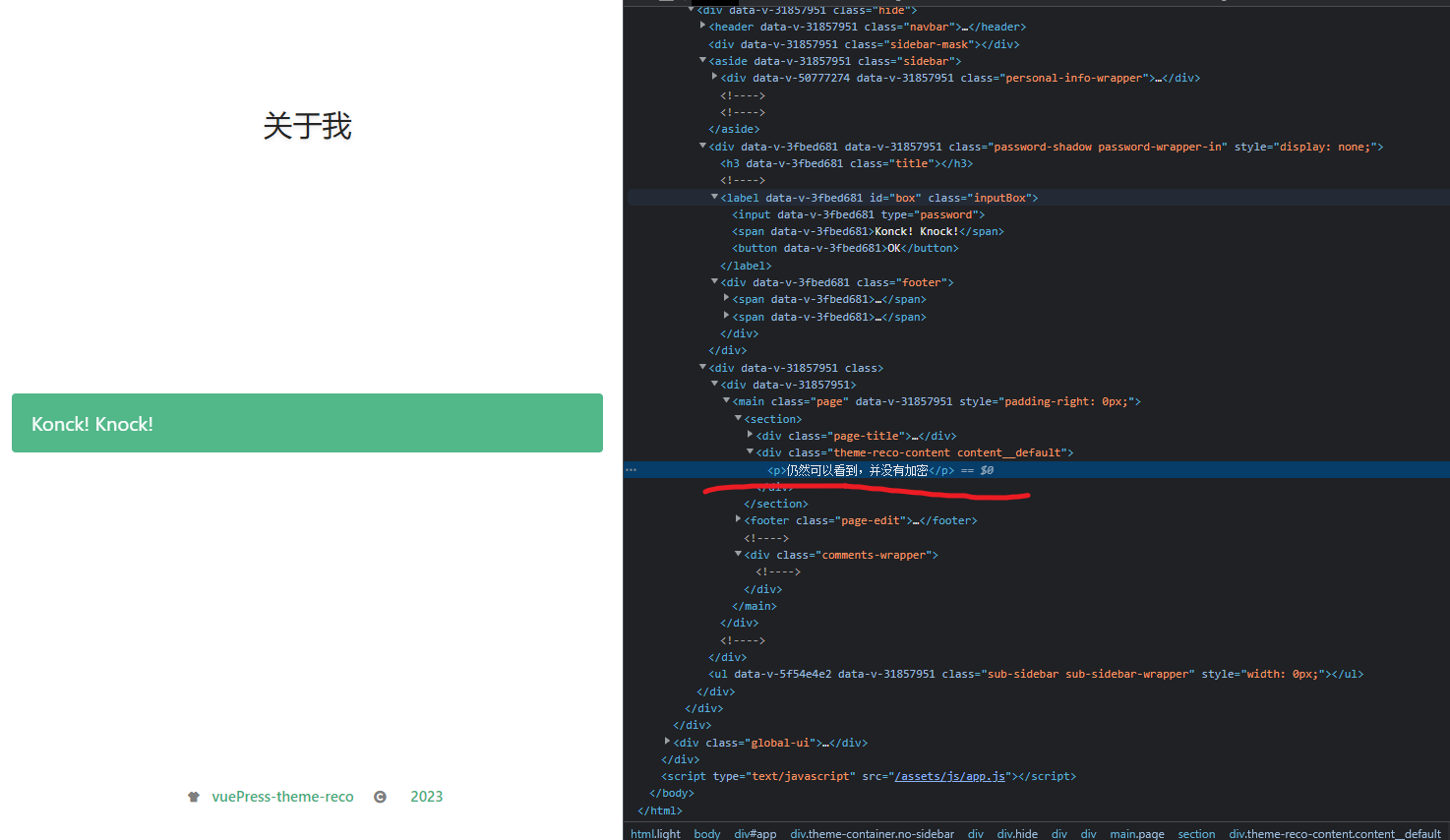
Task: Open the vuePress-theme-reco footer link
Action: [x=282, y=797]
